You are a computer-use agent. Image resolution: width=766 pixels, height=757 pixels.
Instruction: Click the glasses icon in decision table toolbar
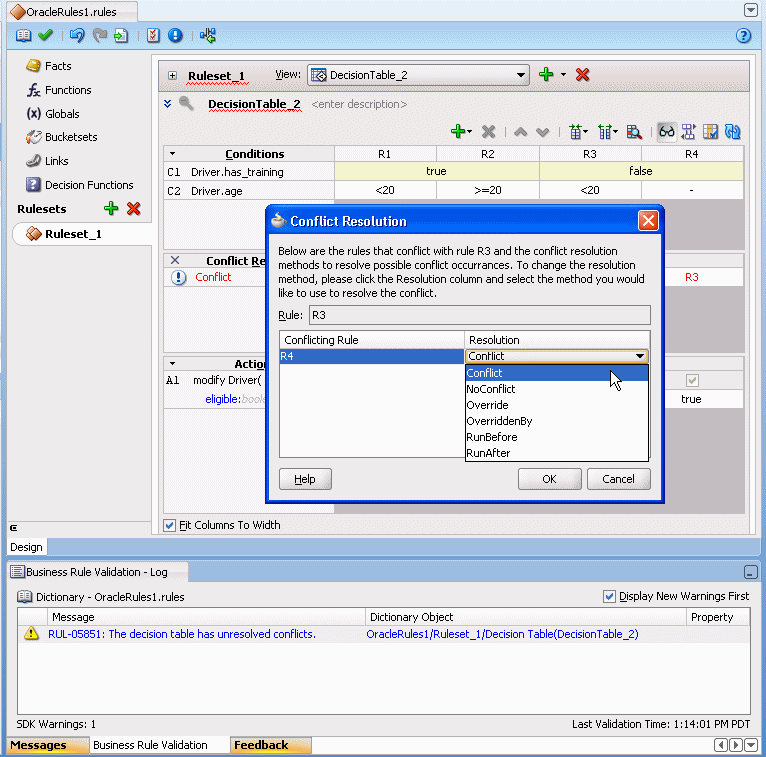(x=666, y=132)
